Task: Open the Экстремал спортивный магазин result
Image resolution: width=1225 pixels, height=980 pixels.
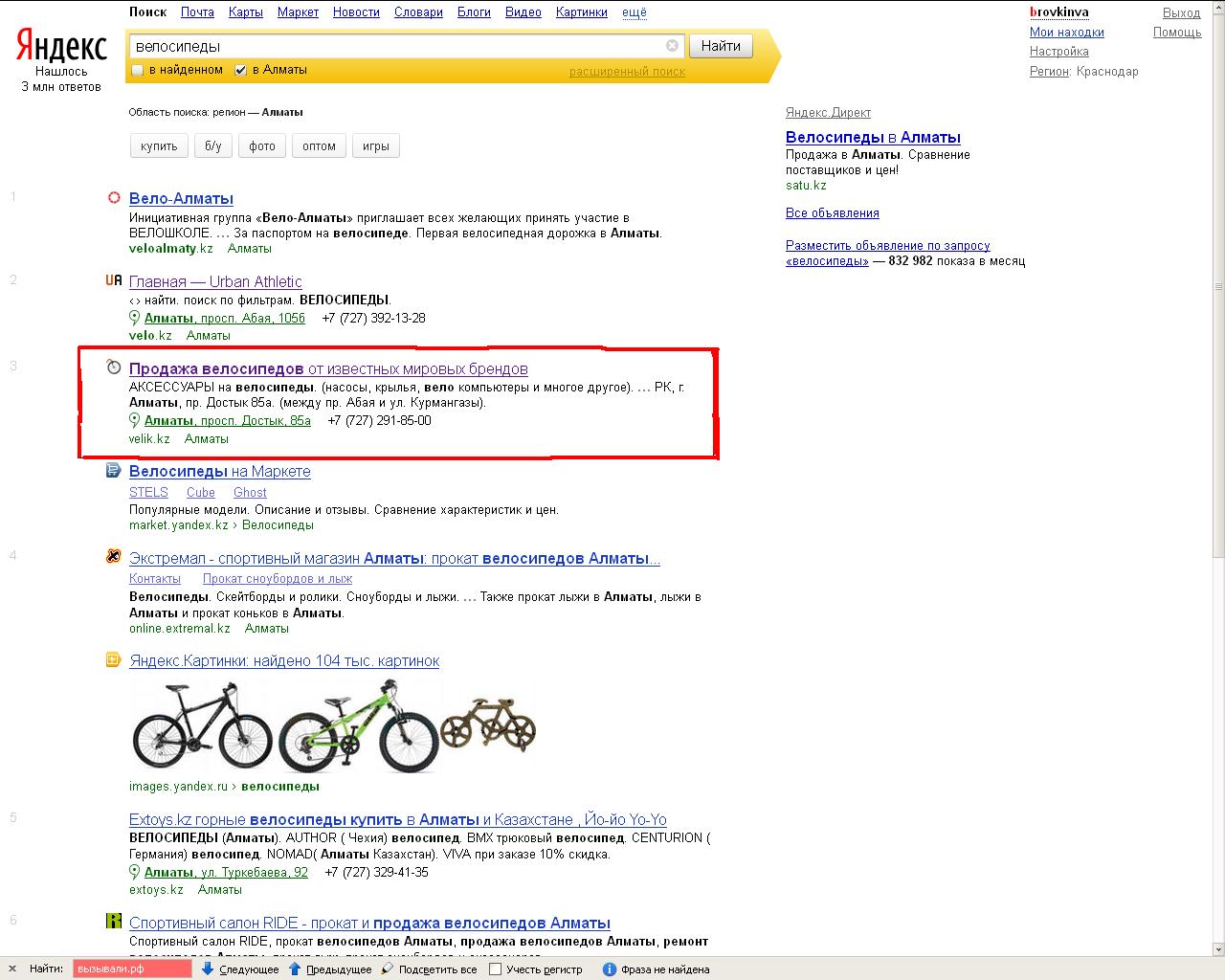Action: coord(394,558)
